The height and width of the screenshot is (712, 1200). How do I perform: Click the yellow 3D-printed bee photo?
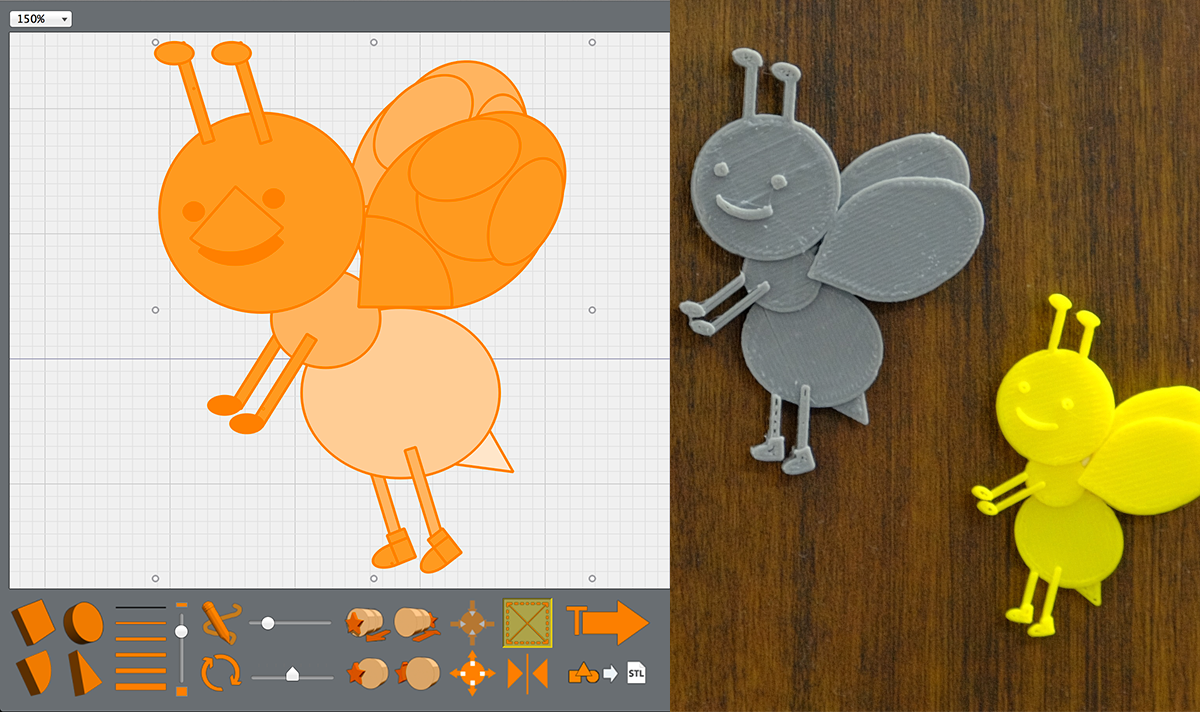[1085, 465]
